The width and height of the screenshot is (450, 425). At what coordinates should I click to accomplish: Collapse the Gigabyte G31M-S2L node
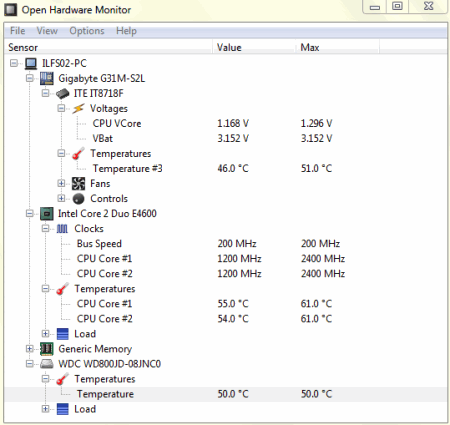pyautogui.click(x=30, y=78)
